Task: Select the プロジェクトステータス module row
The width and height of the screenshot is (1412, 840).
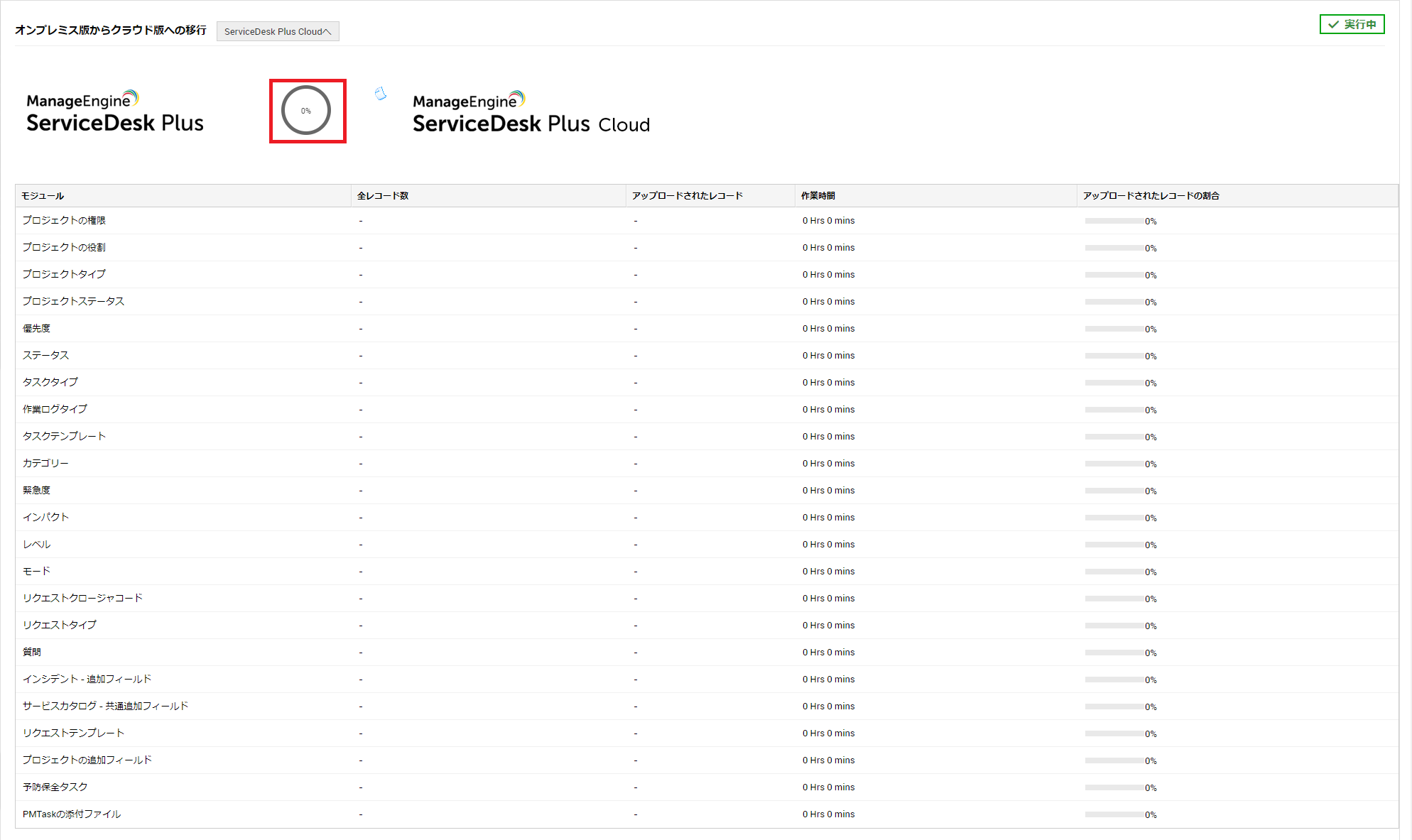Action: pyautogui.click(x=73, y=301)
